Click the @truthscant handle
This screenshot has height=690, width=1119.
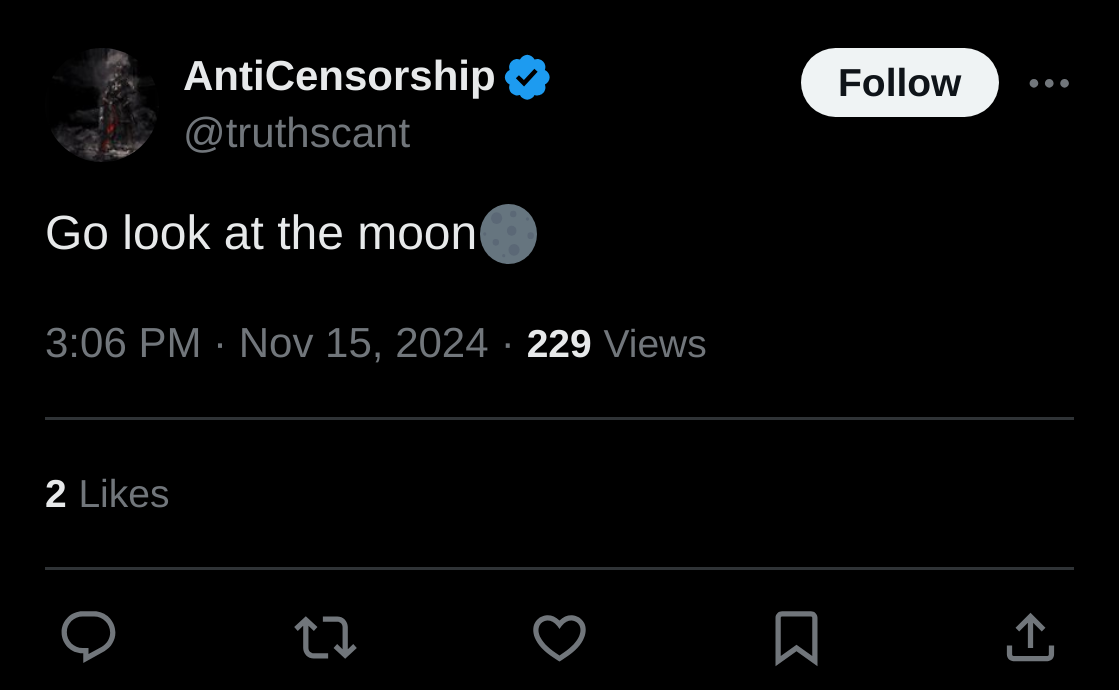pos(297,133)
